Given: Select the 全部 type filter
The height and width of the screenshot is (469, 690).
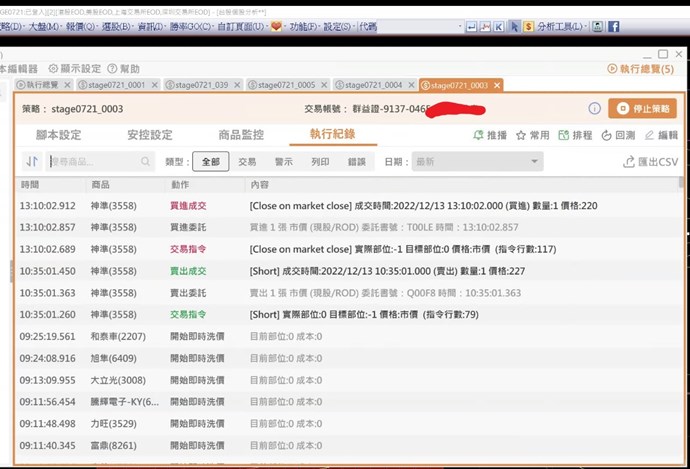Looking at the screenshot, I should pos(210,161).
